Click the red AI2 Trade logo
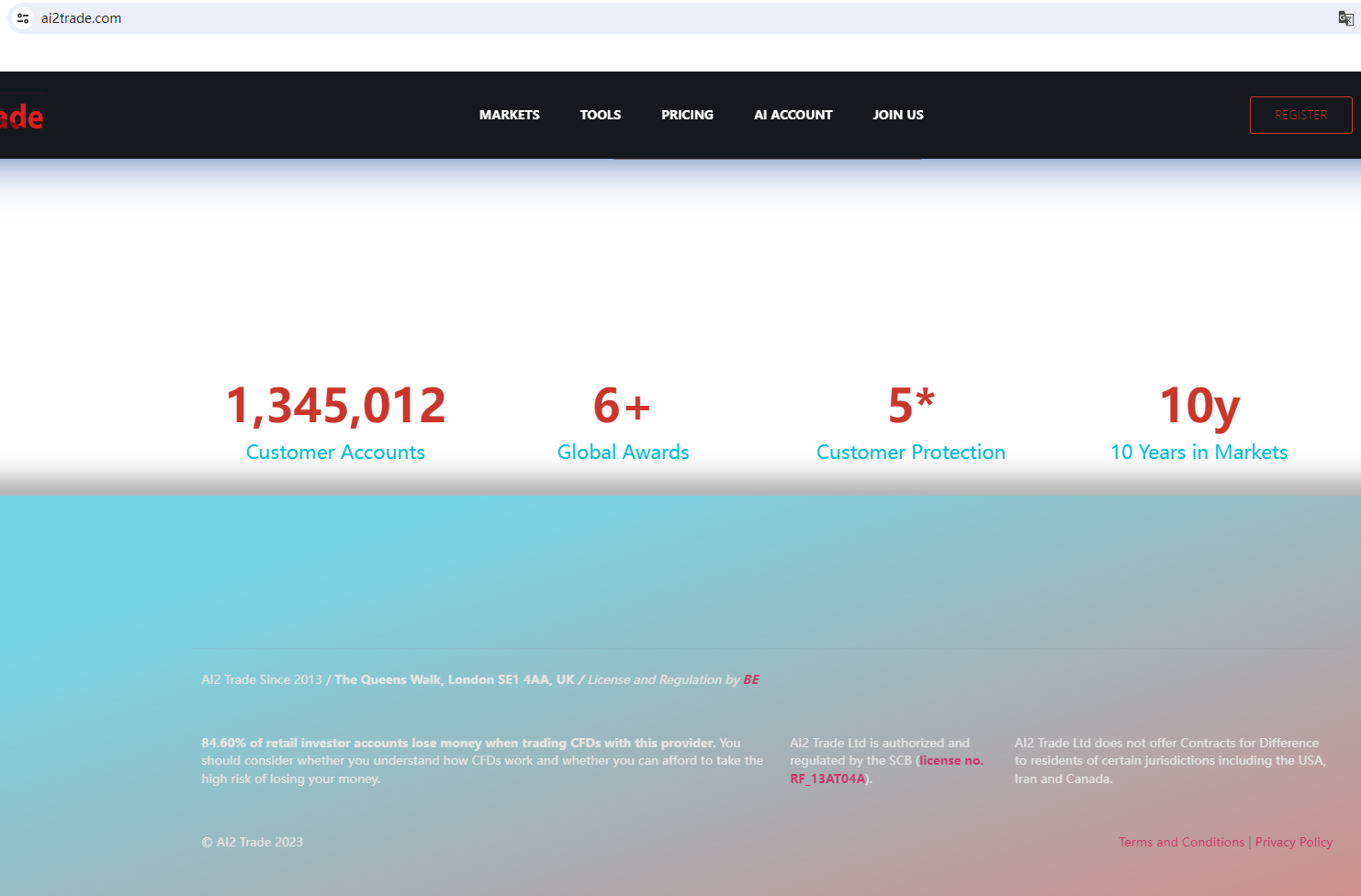 pos(22,117)
